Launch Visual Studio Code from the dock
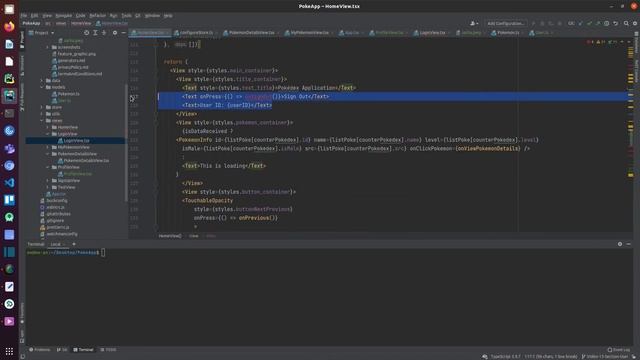Image resolution: width=640 pixels, height=360 pixels. pyautogui.click(x=9, y=182)
